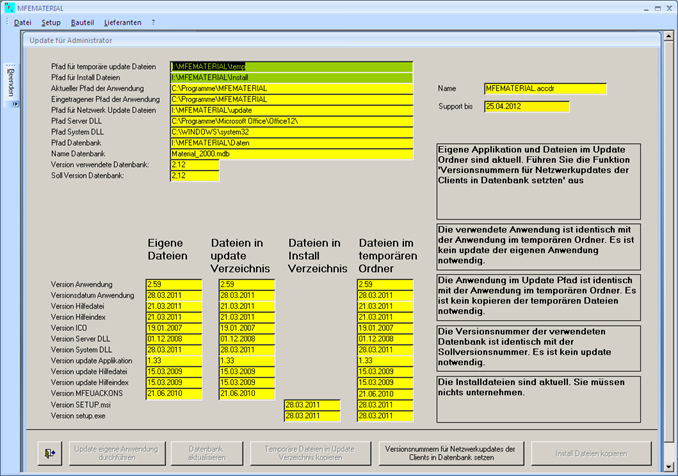
Task: Click the scrollbar down arrow
Action: 668,466
